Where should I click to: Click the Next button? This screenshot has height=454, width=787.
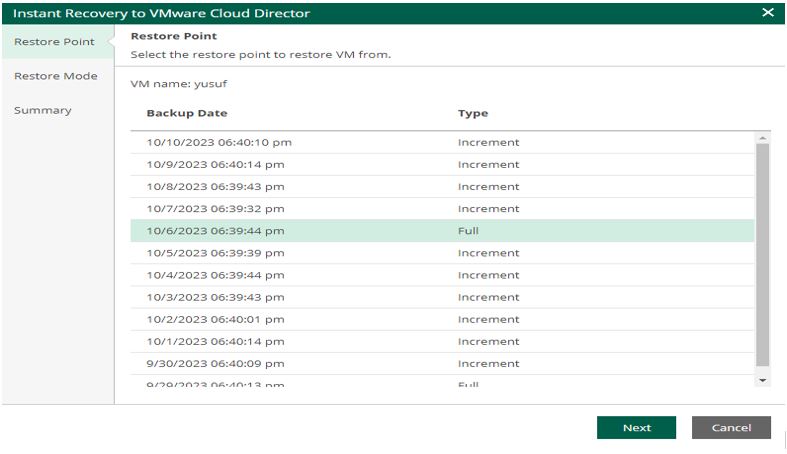[636, 427]
